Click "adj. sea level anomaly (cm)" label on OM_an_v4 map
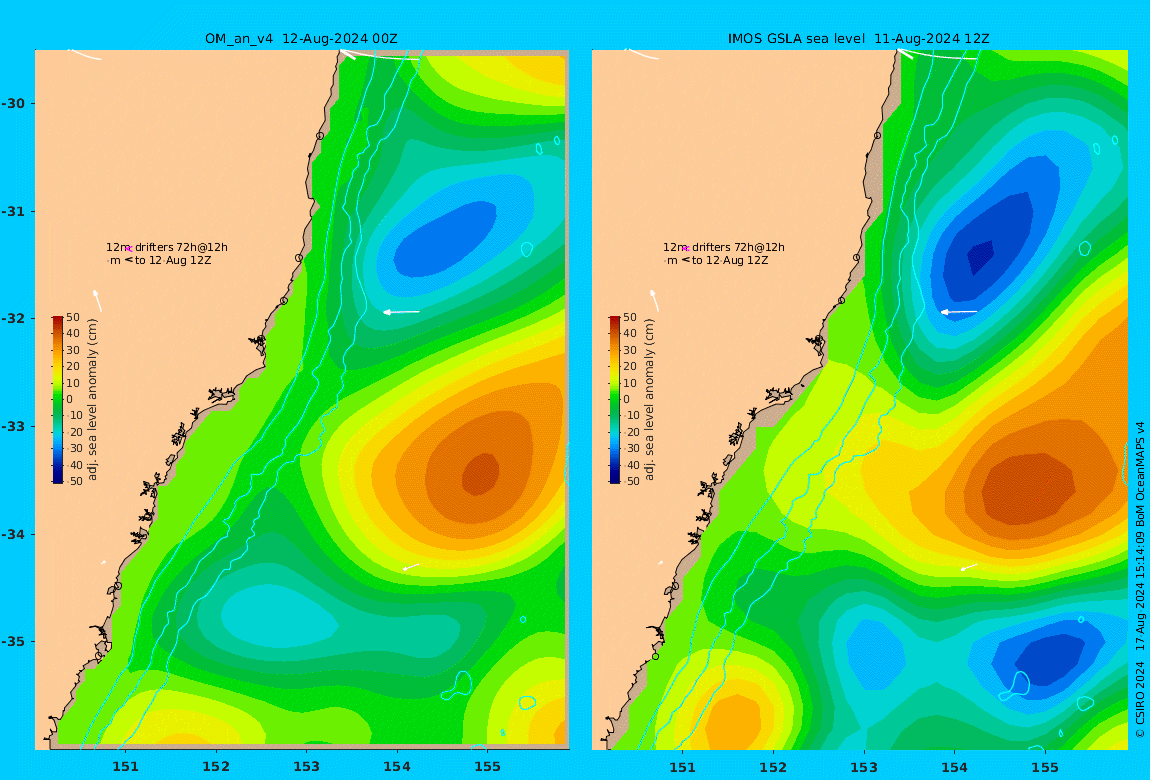The image size is (1150, 780). pyautogui.click(x=92, y=400)
